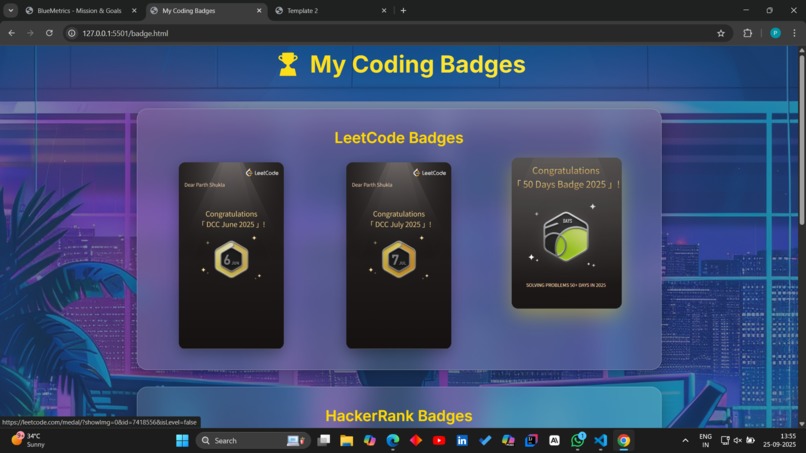Open the tab search dropdown arrow

pyautogui.click(x=10, y=10)
